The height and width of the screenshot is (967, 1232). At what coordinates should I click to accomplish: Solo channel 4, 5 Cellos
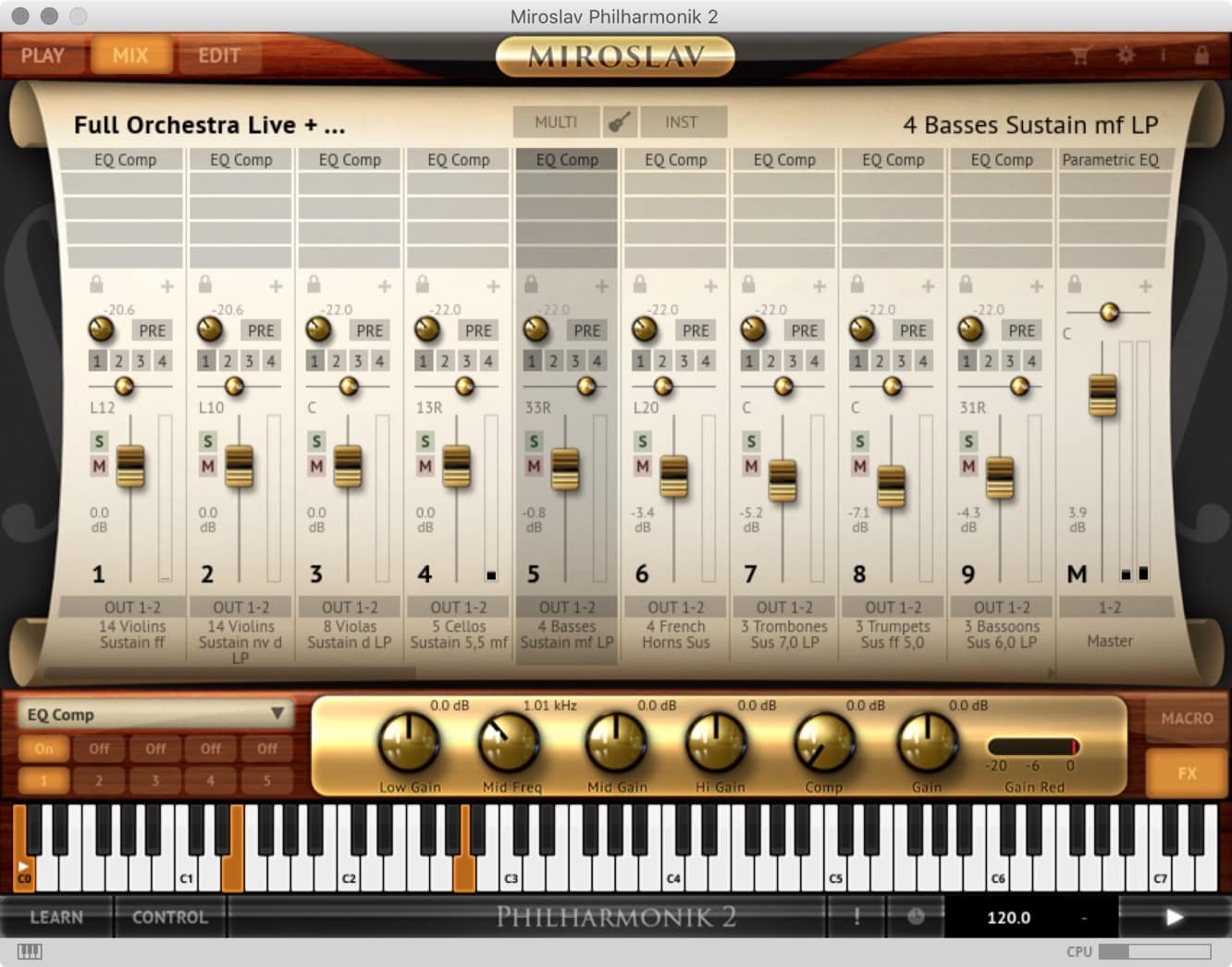(x=425, y=441)
